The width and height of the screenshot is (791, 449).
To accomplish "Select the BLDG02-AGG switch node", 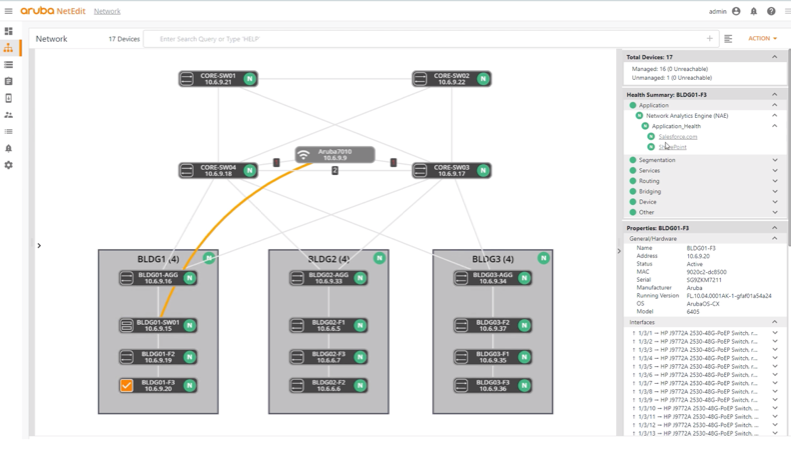I will (x=327, y=278).
